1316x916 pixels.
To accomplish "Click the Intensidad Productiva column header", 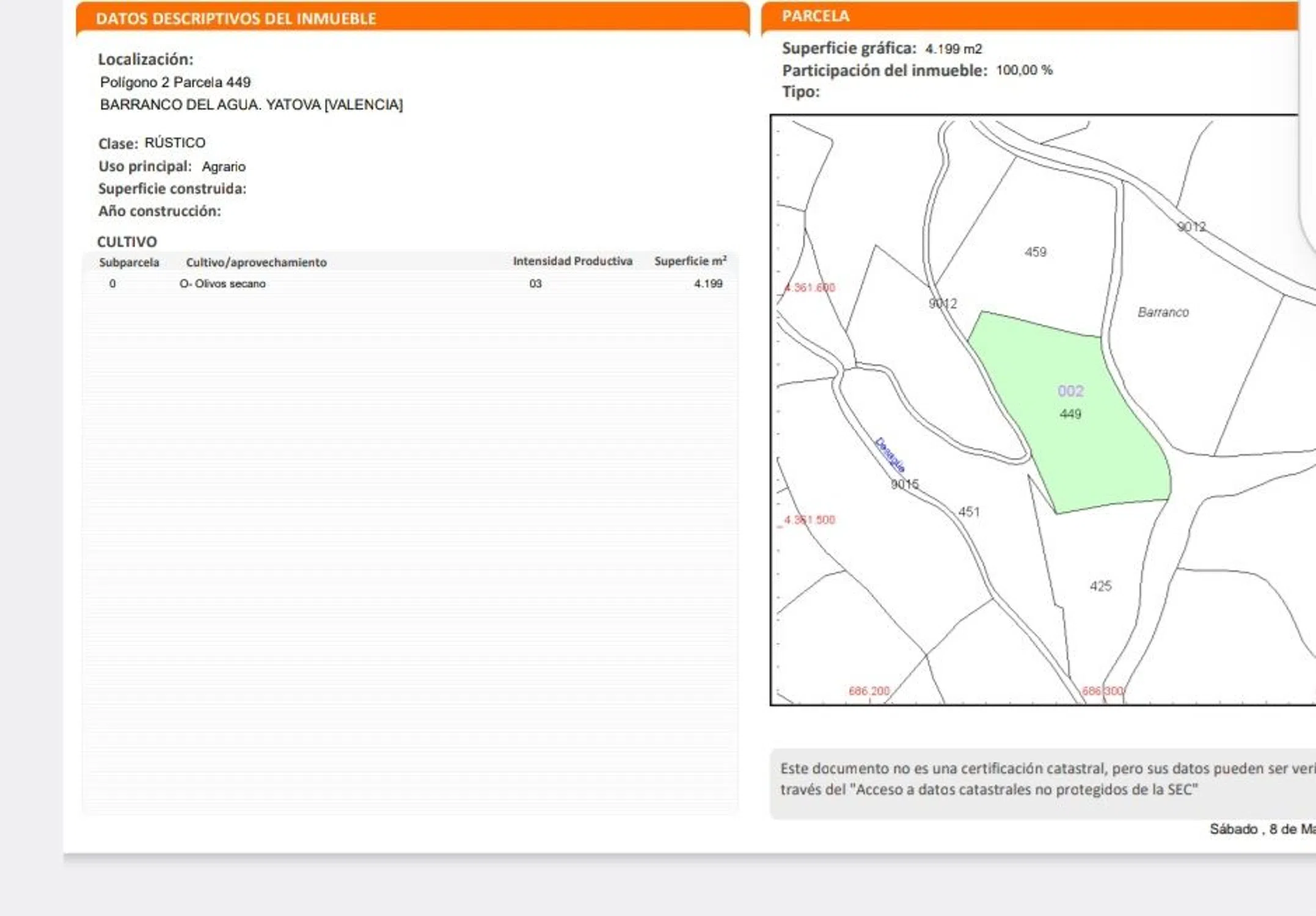I will (572, 261).
